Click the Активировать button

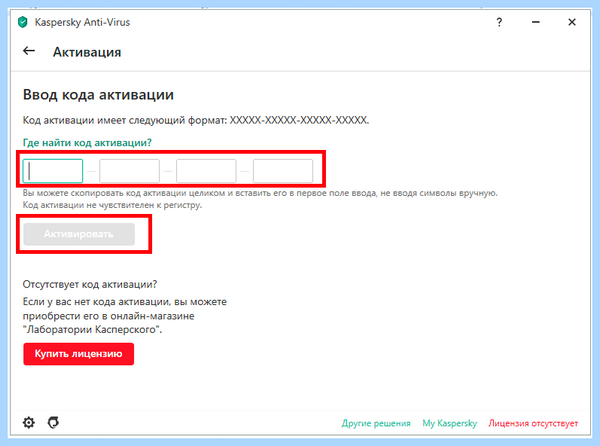[x=79, y=234]
